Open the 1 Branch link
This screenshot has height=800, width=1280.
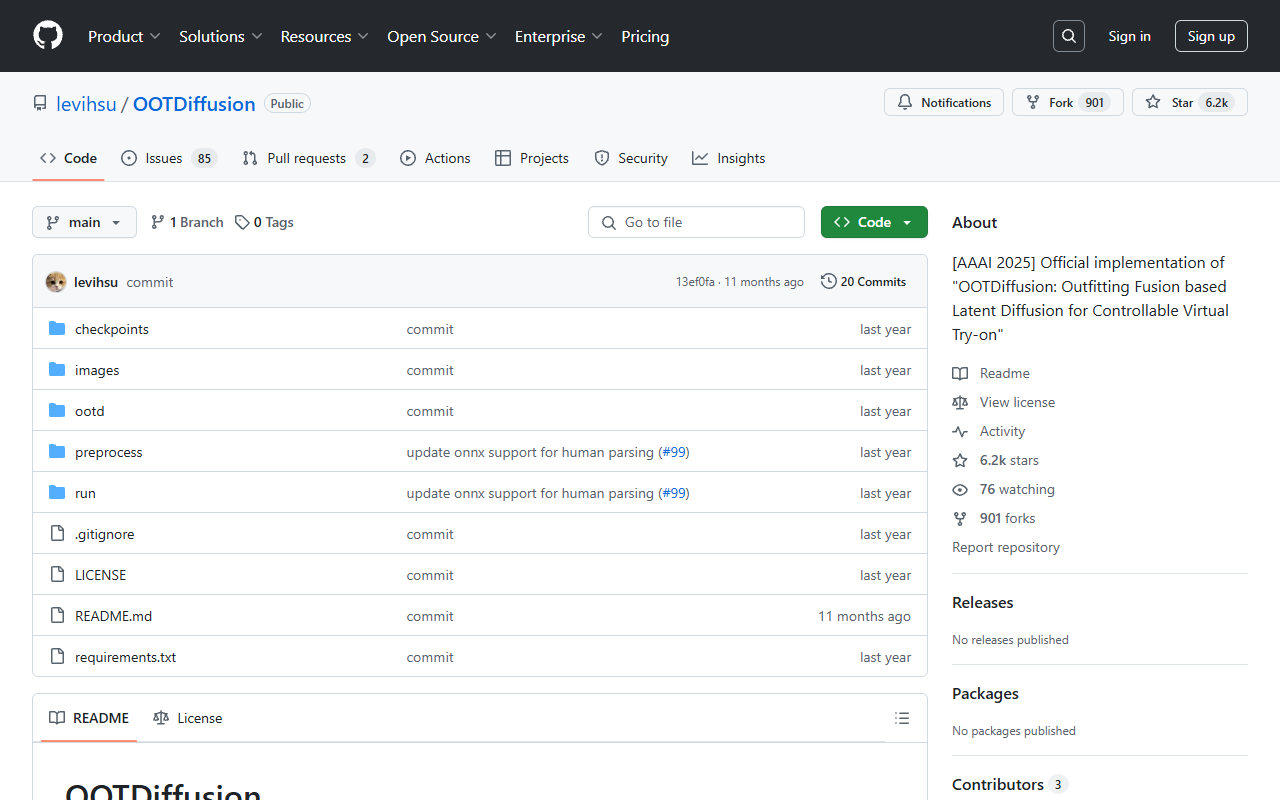187,222
